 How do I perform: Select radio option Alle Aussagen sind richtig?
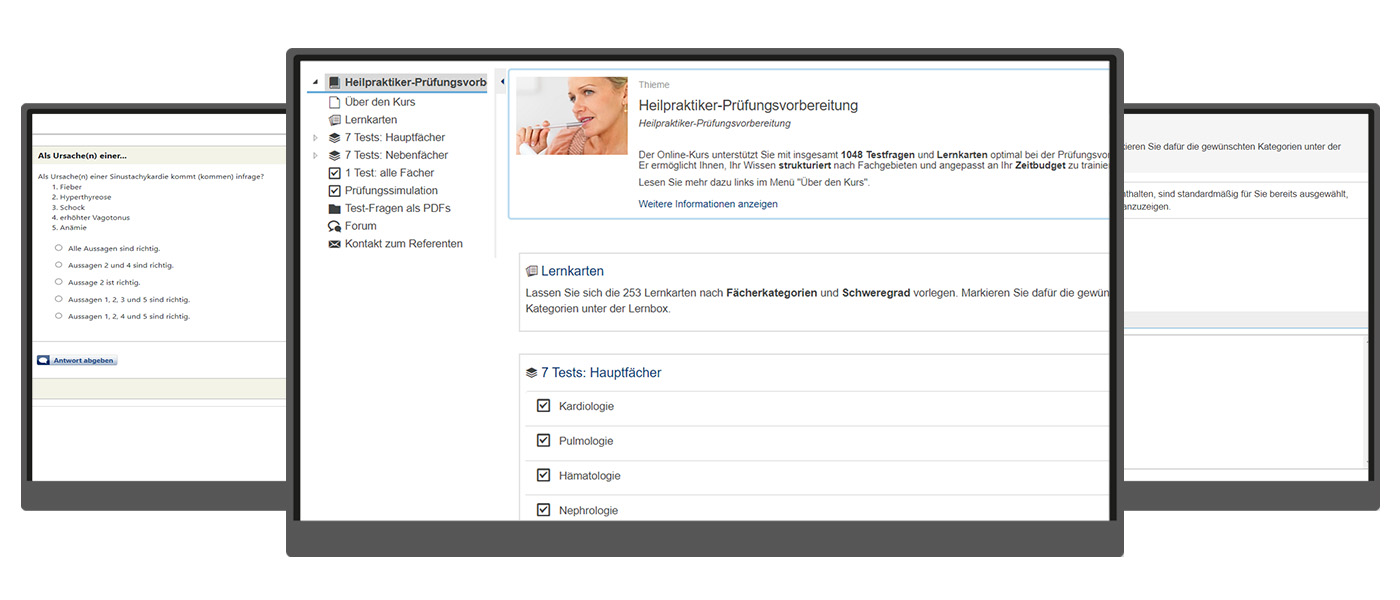[59, 248]
